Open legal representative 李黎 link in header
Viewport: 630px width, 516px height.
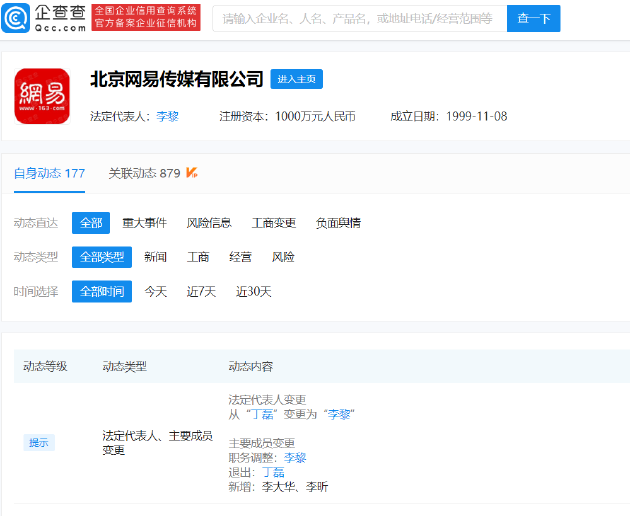(x=167, y=116)
